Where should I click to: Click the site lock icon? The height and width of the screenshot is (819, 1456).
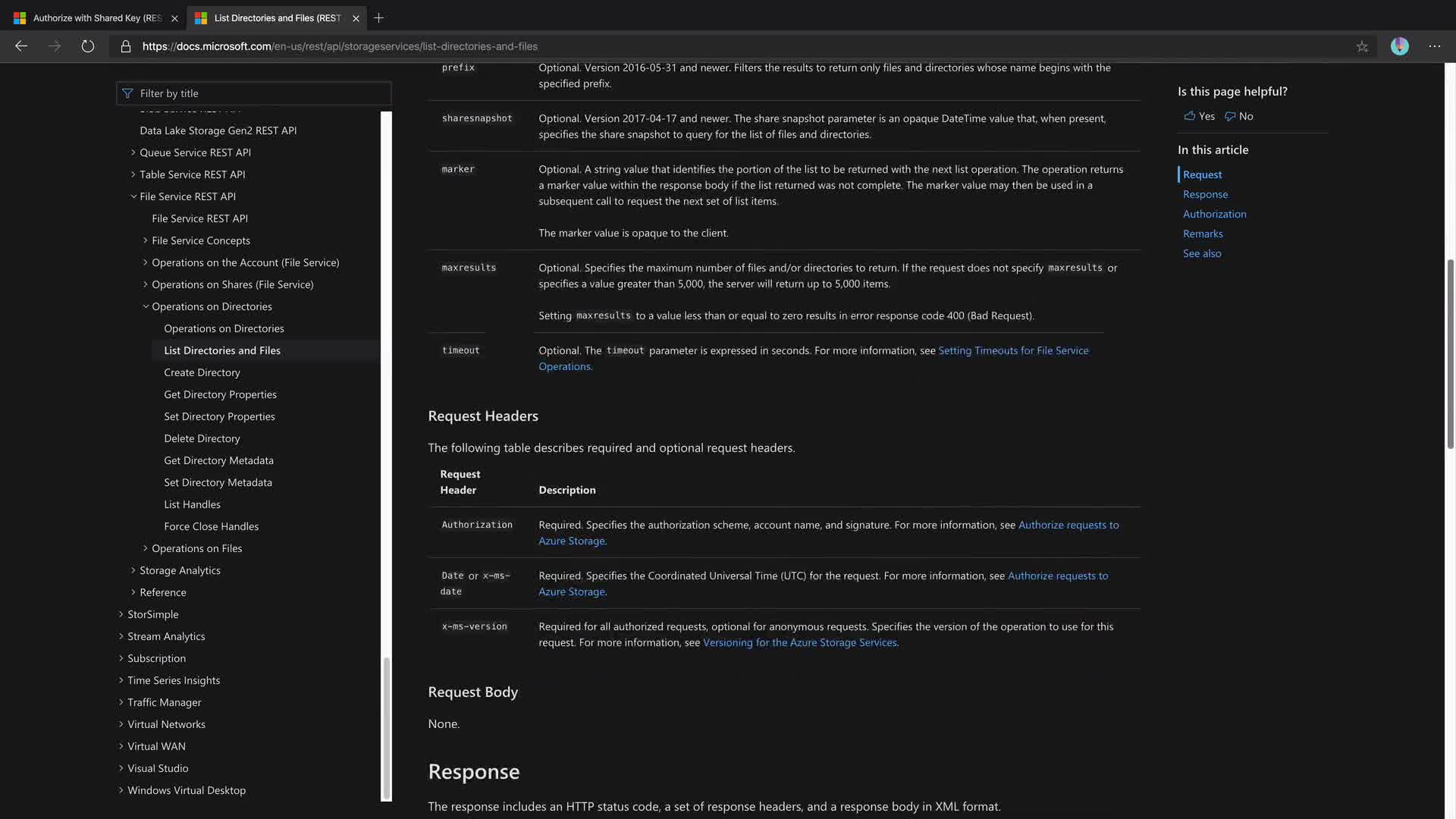tap(126, 46)
